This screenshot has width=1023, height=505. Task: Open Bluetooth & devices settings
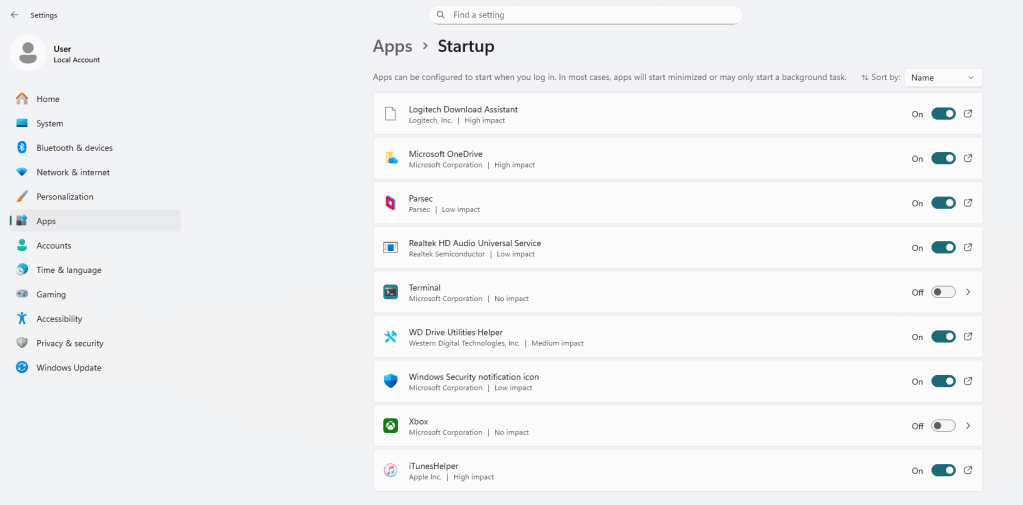(95, 148)
